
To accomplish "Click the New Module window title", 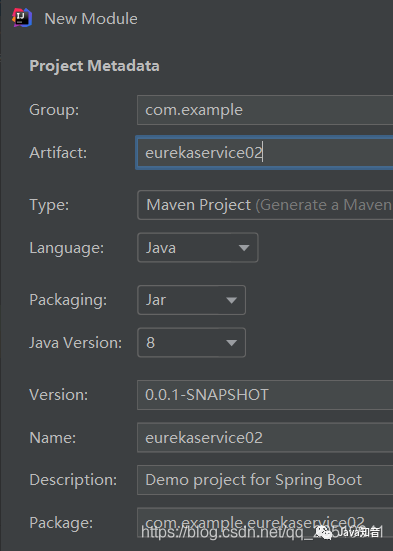I will 91,19.
